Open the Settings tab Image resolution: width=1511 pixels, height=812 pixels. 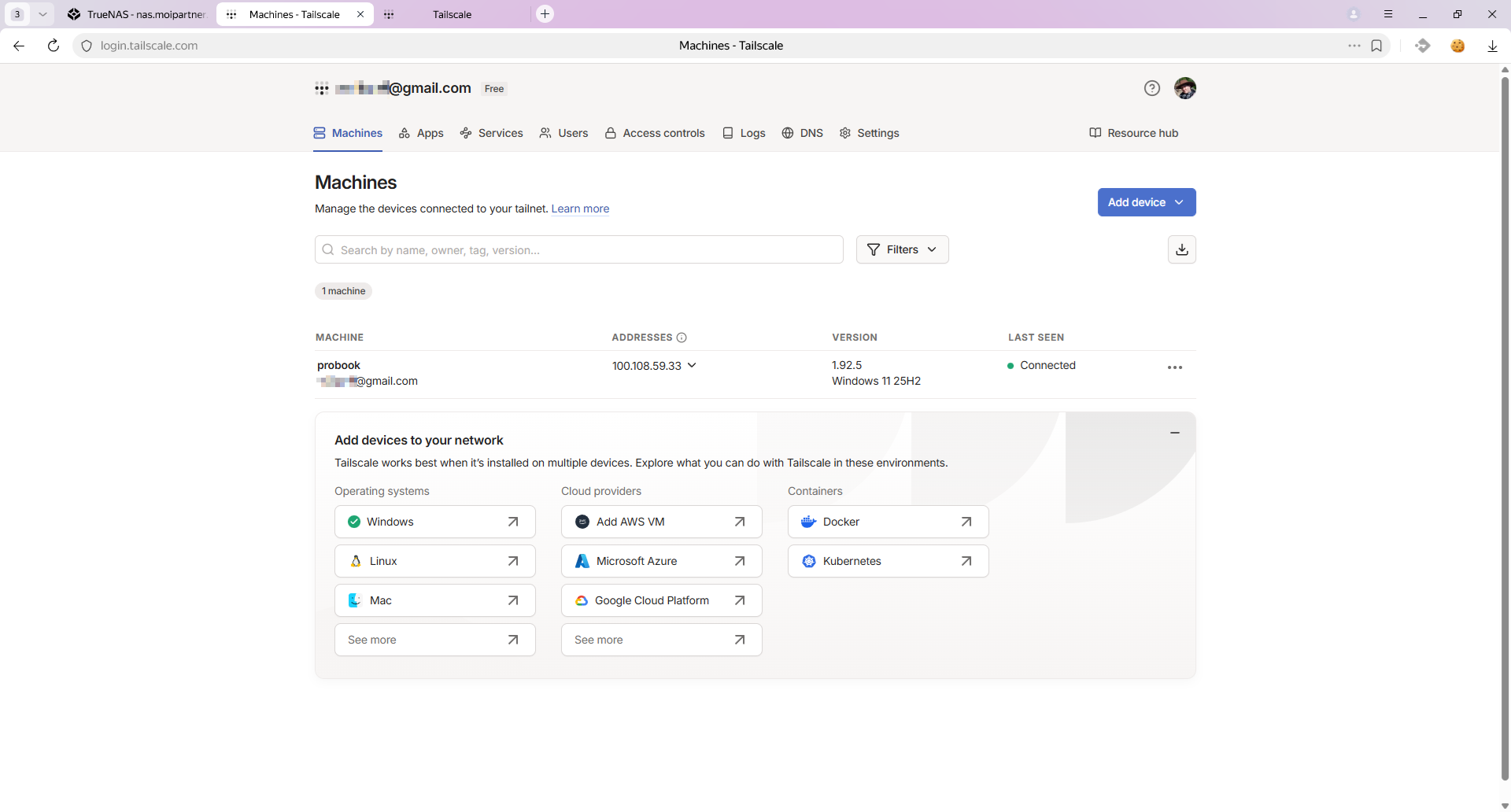869,133
